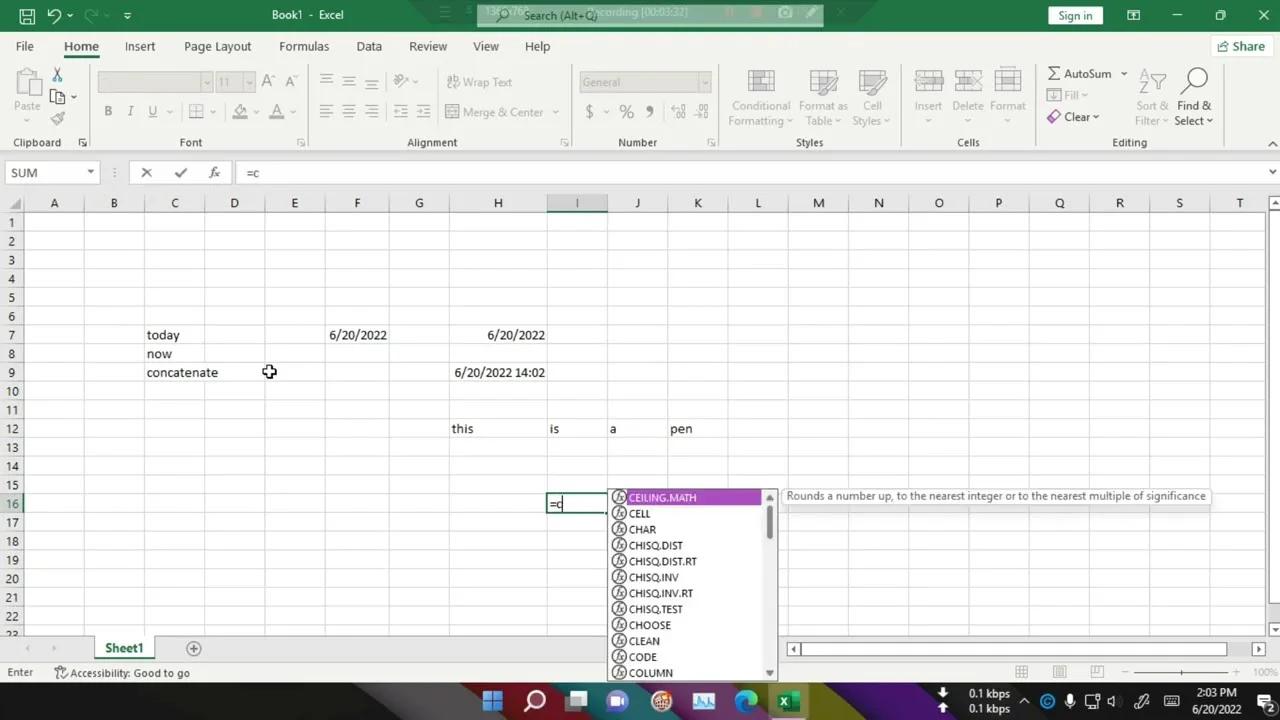This screenshot has width=1280, height=720.
Task: Expand the formula bar chevron
Action: (x=1272, y=172)
